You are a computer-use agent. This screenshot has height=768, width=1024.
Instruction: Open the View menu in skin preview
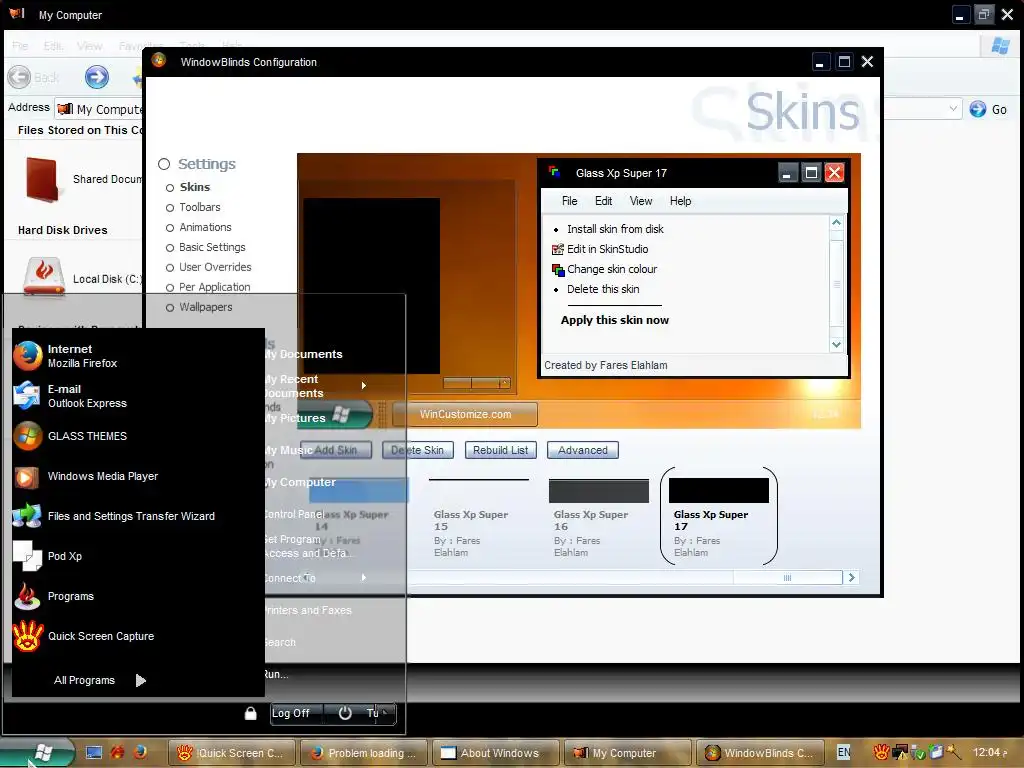[x=641, y=201]
